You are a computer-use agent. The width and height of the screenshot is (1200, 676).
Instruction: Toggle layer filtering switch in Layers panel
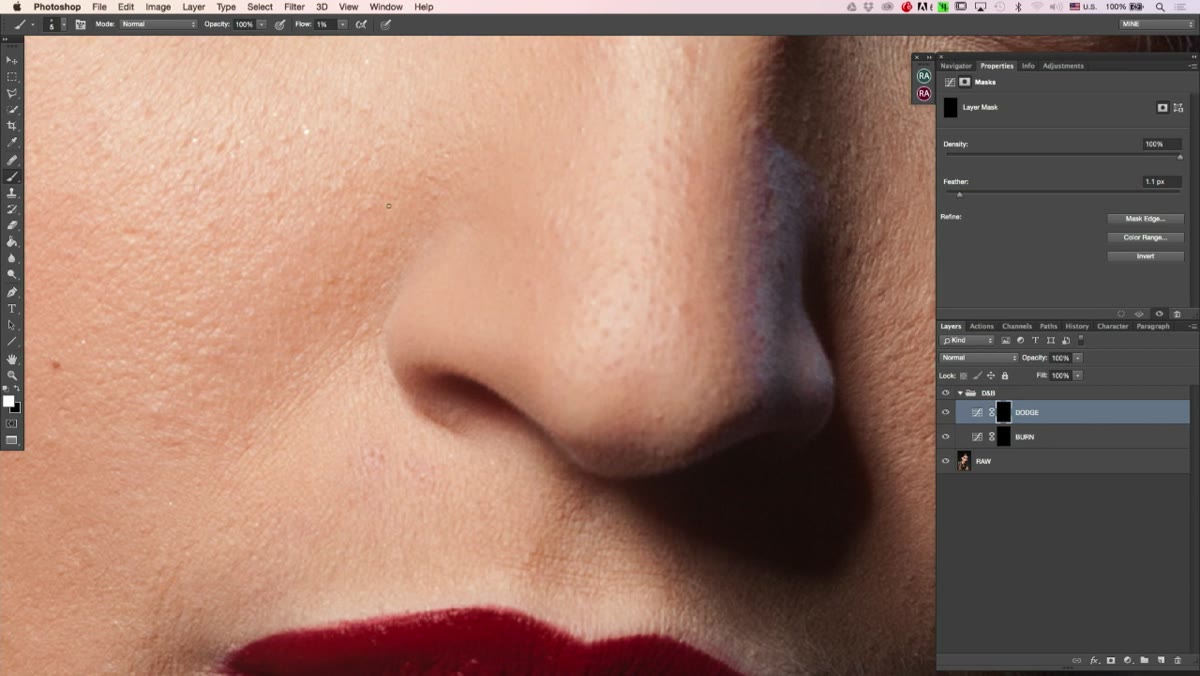click(x=1081, y=340)
